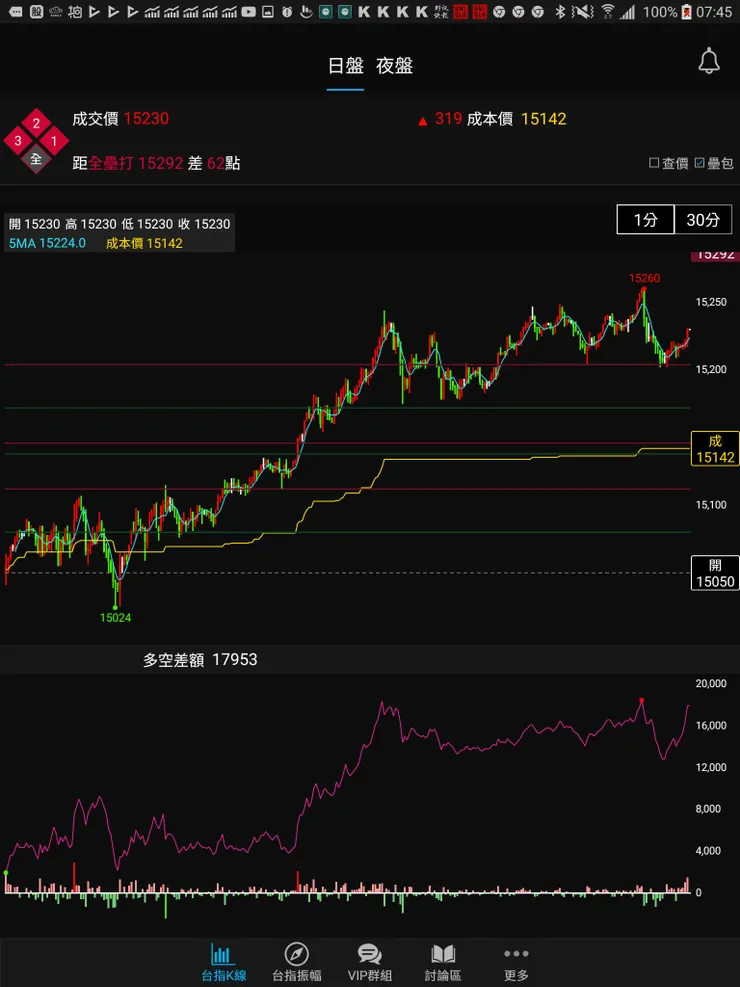
Task: Click the 成 15142 price tag
Action: click(x=715, y=449)
